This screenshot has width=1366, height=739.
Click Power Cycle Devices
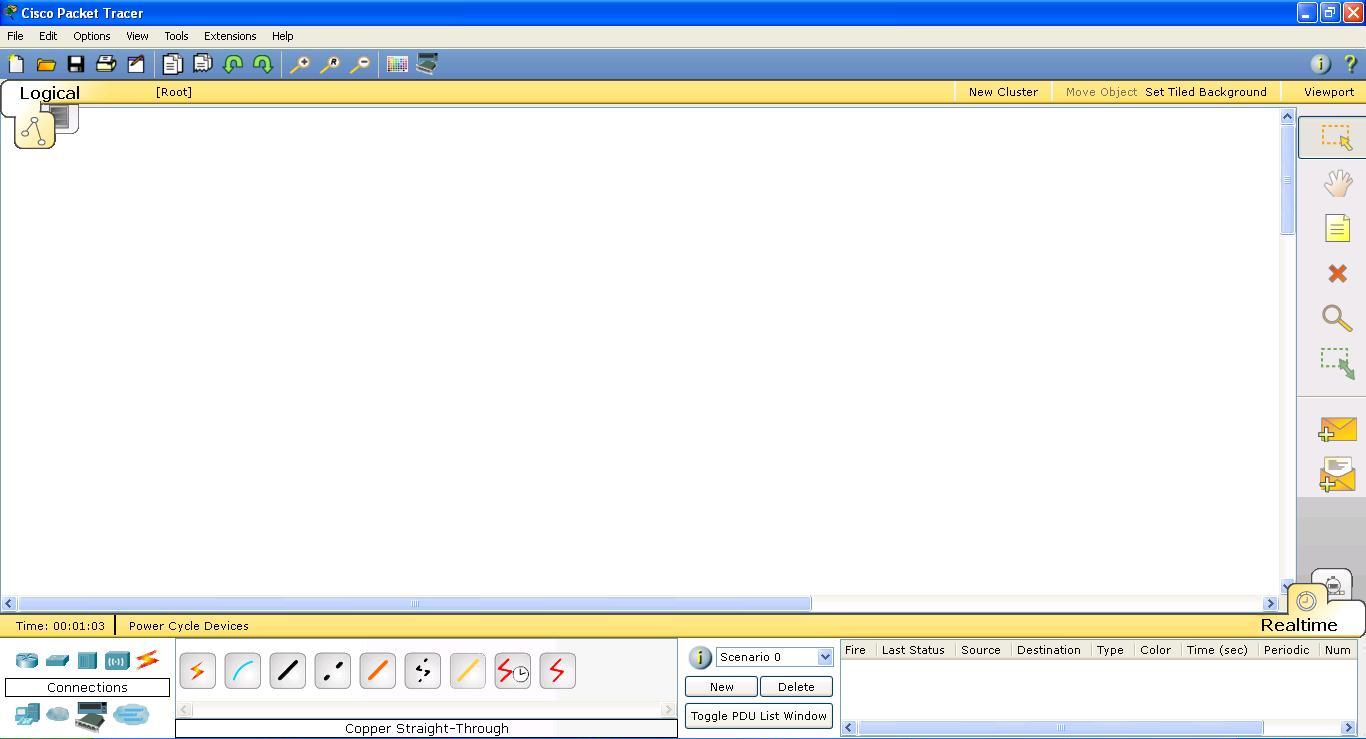click(189, 626)
